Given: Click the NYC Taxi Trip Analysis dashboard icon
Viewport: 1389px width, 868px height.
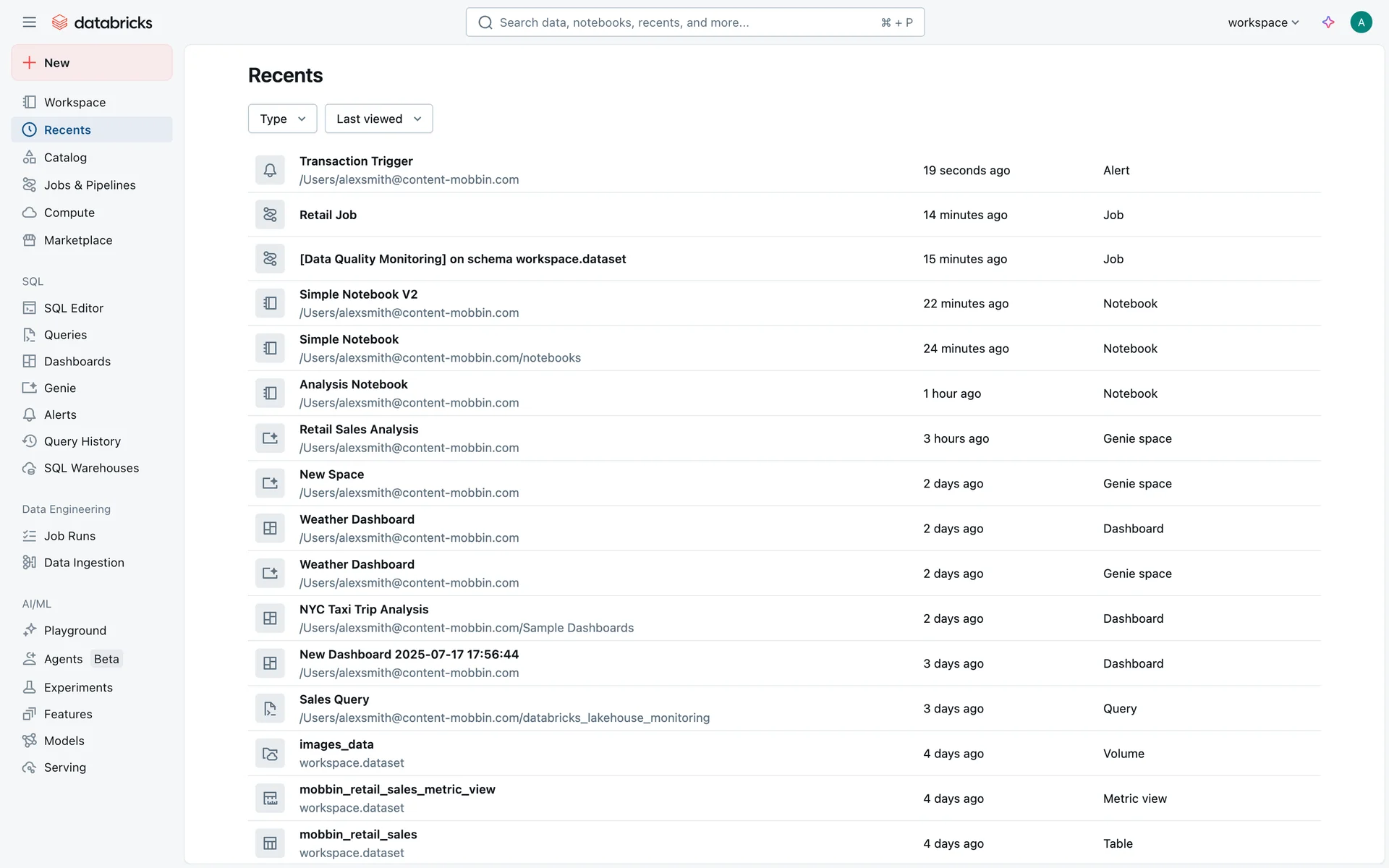Looking at the screenshot, I should point(270,618).
